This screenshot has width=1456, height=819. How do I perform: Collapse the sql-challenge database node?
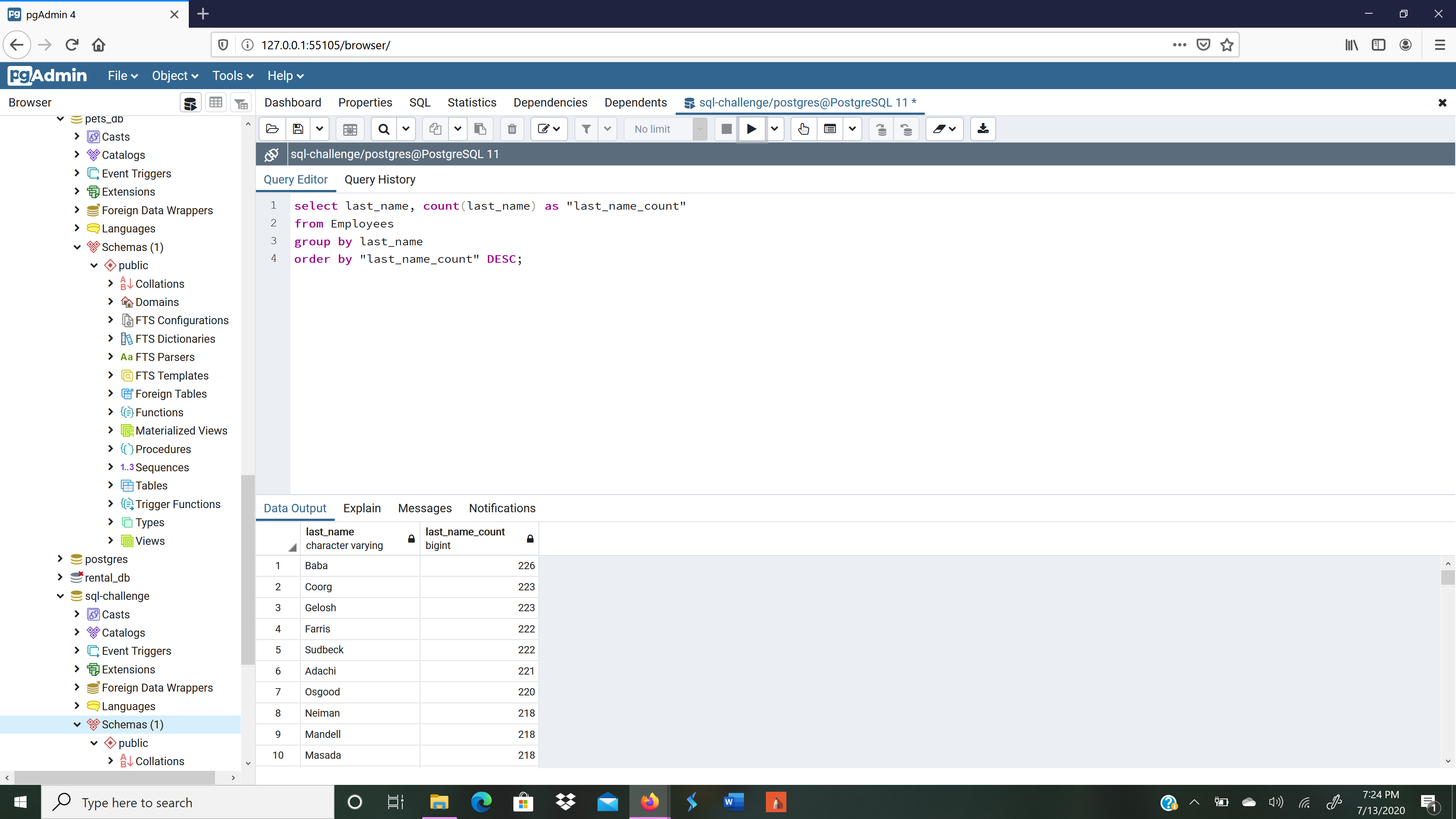(61, 596)
